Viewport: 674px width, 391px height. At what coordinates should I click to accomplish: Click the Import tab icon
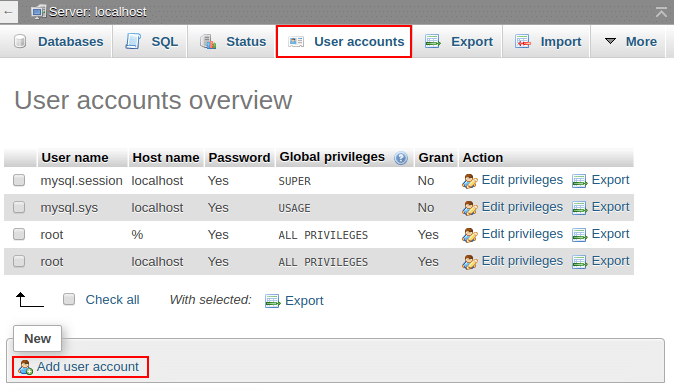tap(522, 42)
